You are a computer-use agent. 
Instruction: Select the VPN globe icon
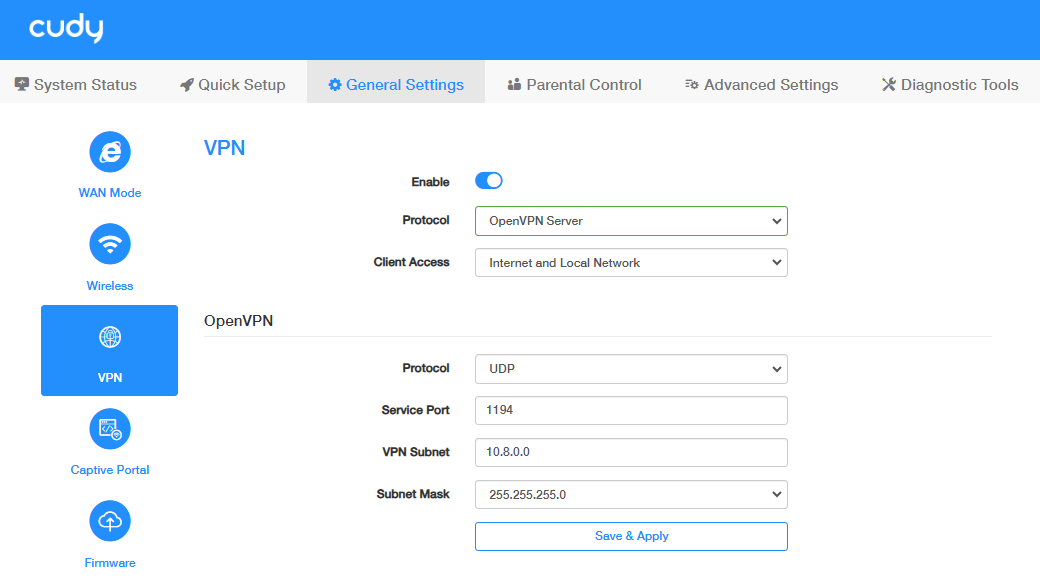click(110, 338)
